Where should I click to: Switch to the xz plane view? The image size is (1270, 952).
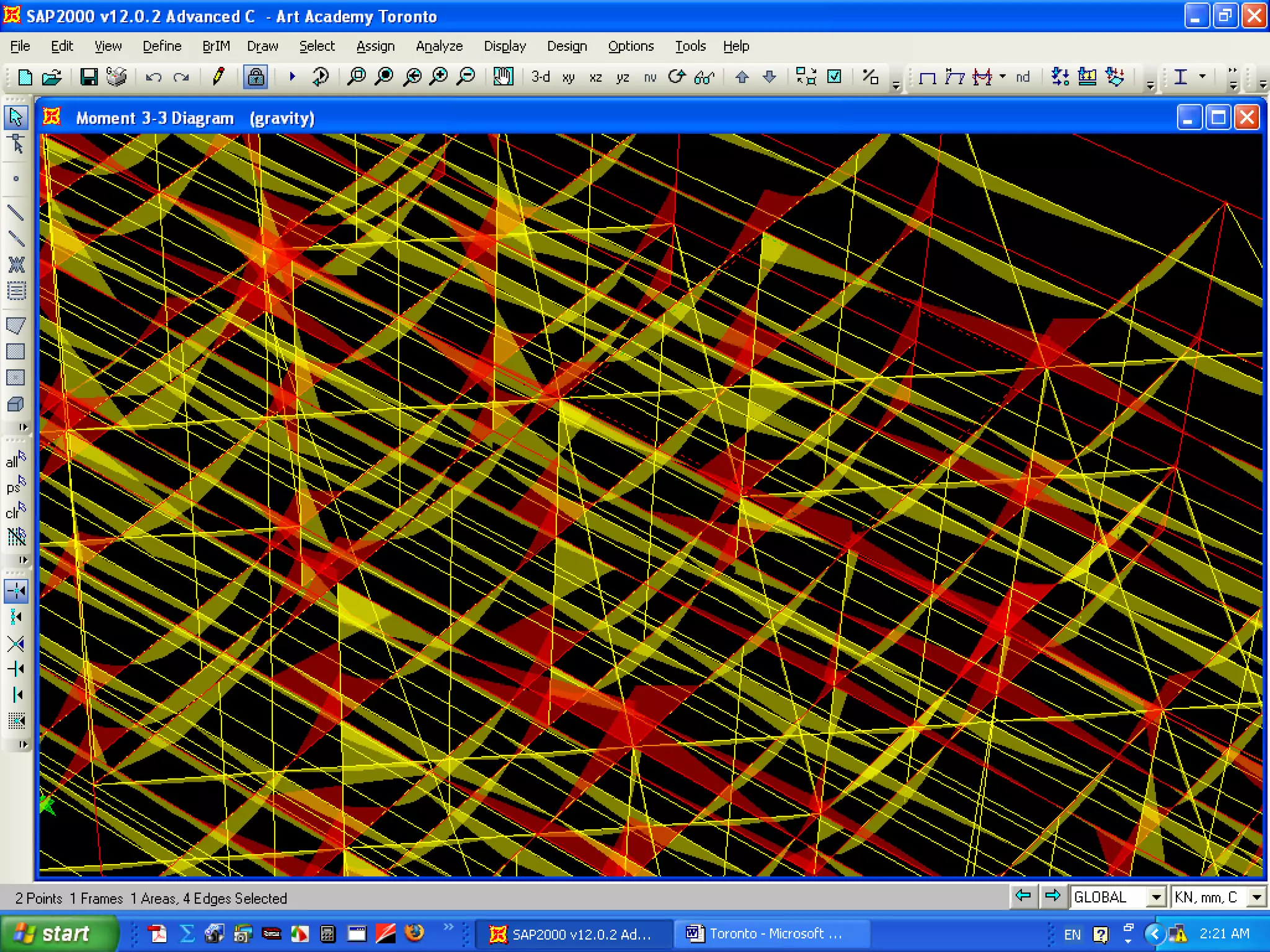tap(595, 77)
